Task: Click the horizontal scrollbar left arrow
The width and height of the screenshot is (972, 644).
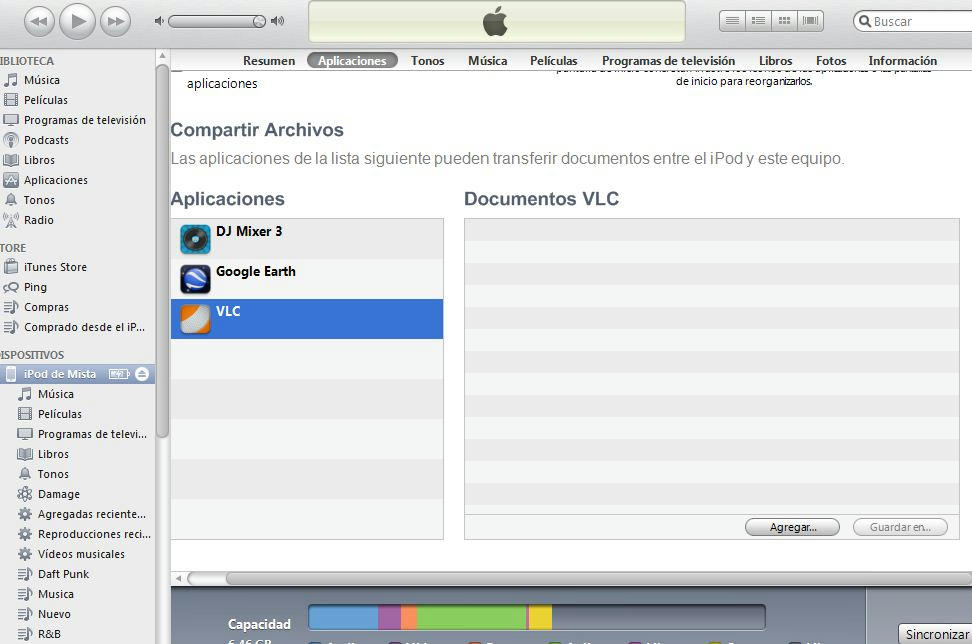Action: pos(179,578)
